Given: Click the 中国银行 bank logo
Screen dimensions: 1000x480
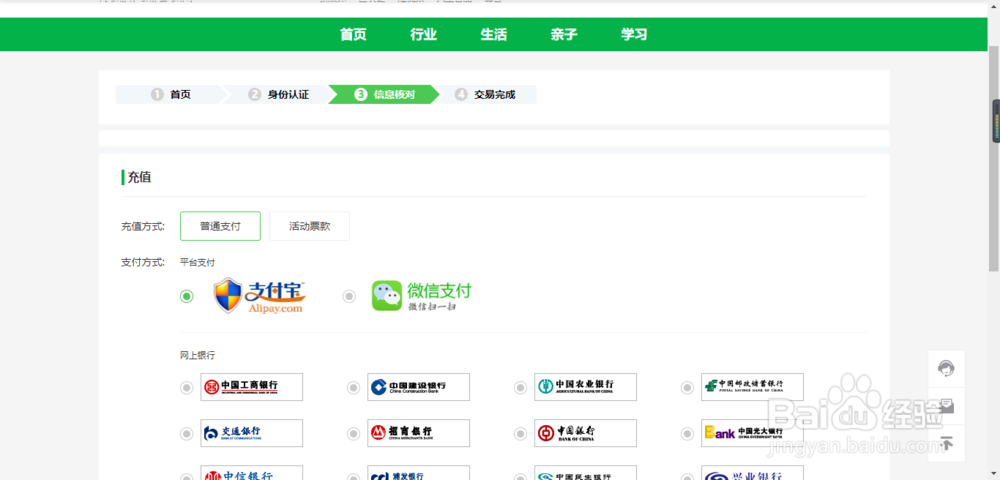Looking at the screenshot, I should pos(585,433).
